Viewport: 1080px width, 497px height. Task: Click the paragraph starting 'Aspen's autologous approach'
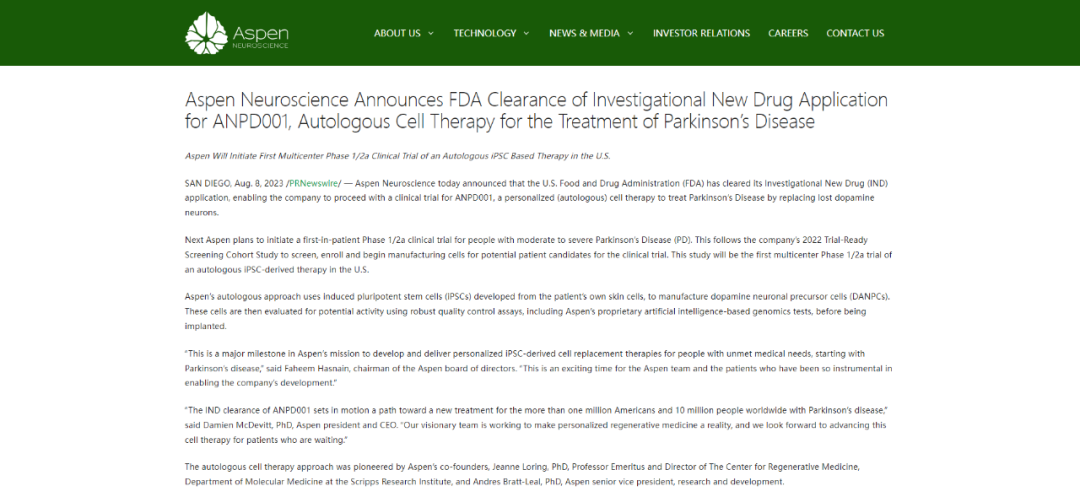tap(537, 311)
